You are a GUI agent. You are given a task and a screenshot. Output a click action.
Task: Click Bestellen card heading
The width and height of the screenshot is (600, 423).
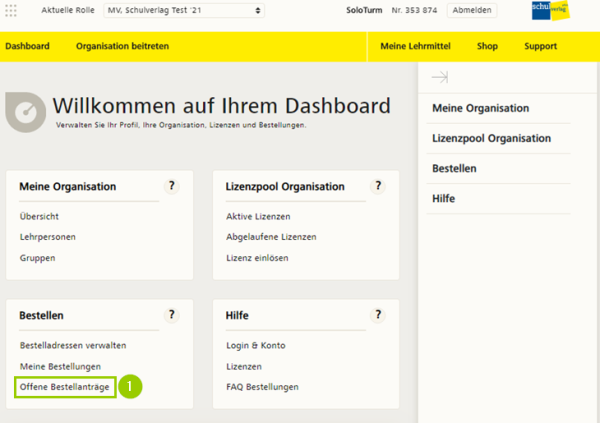pyautogui.click(x=41, y=315)
